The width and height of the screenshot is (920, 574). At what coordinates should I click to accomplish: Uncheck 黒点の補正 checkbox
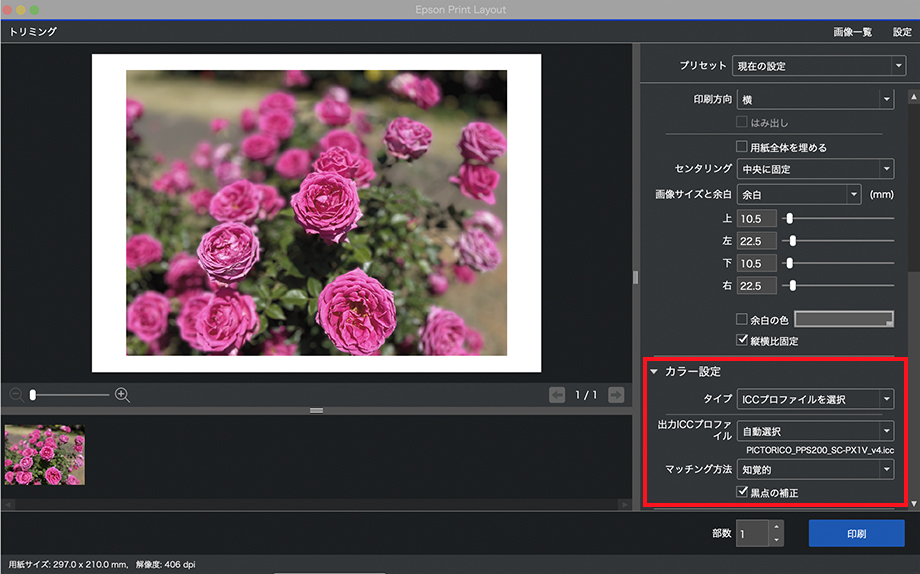pos(742,493)
